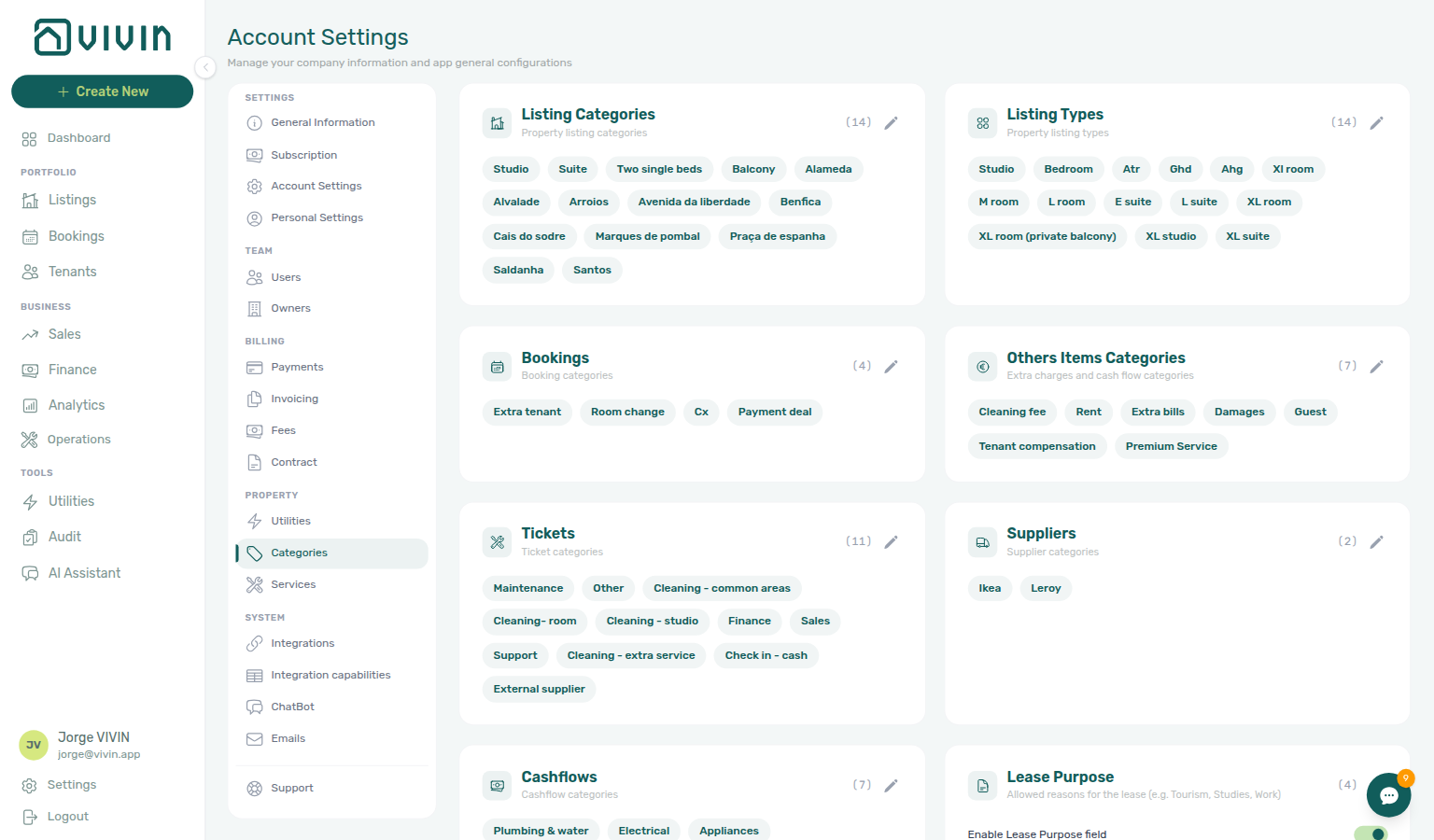Screen dimensions: 1434x840
Task: Select Categories in settings menu
Action: click(331, 553)
